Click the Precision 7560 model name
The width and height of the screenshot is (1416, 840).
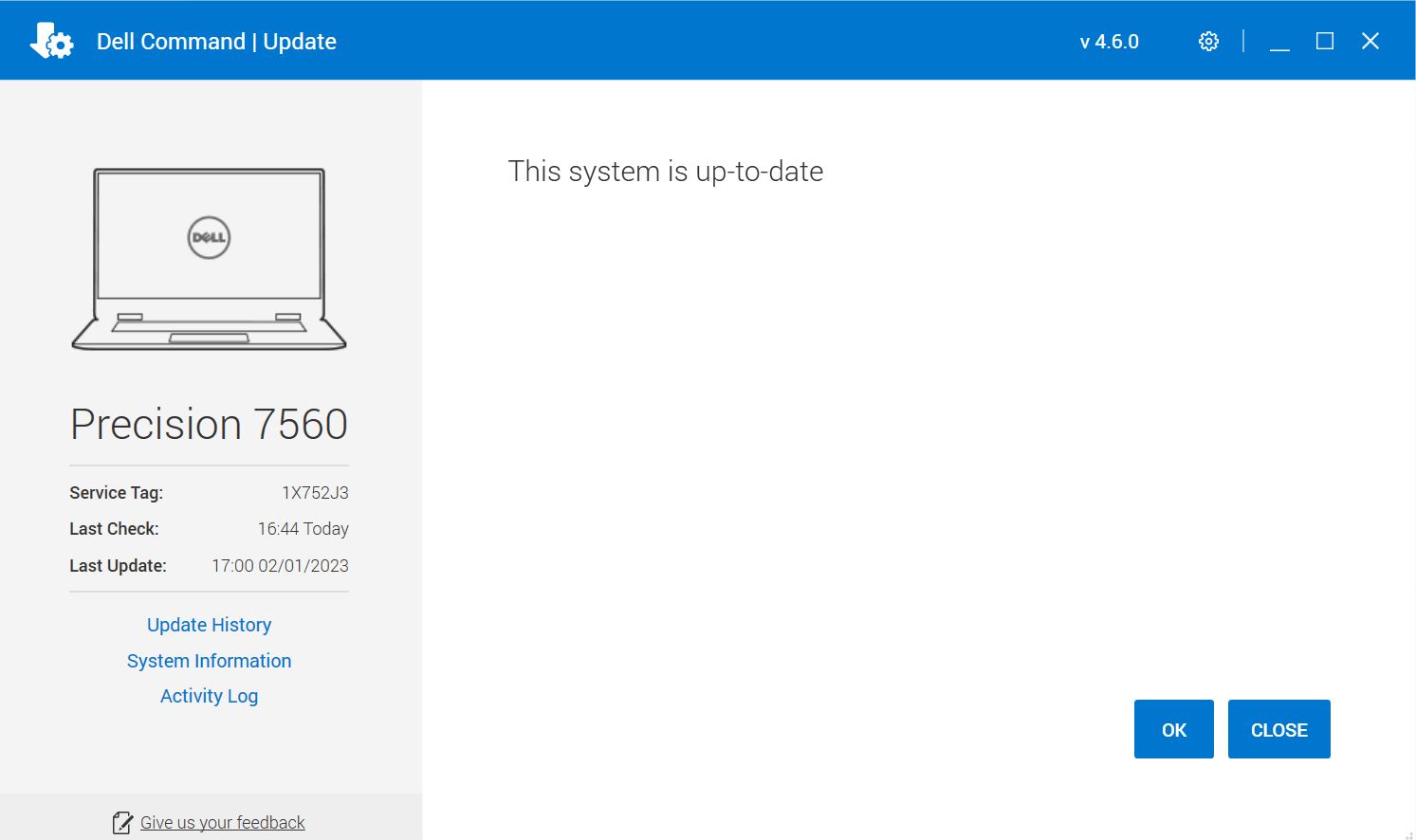click(x=209, y=424)
